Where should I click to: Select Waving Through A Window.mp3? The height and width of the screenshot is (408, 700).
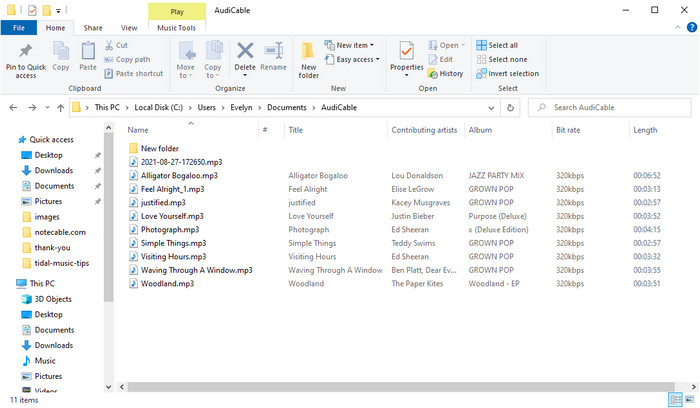(191, 270)
